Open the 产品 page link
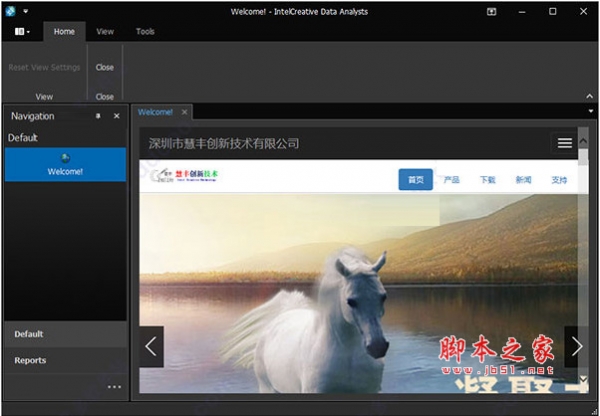The height and width of the screenshot is (416, 600). click(x=452, y=179)
